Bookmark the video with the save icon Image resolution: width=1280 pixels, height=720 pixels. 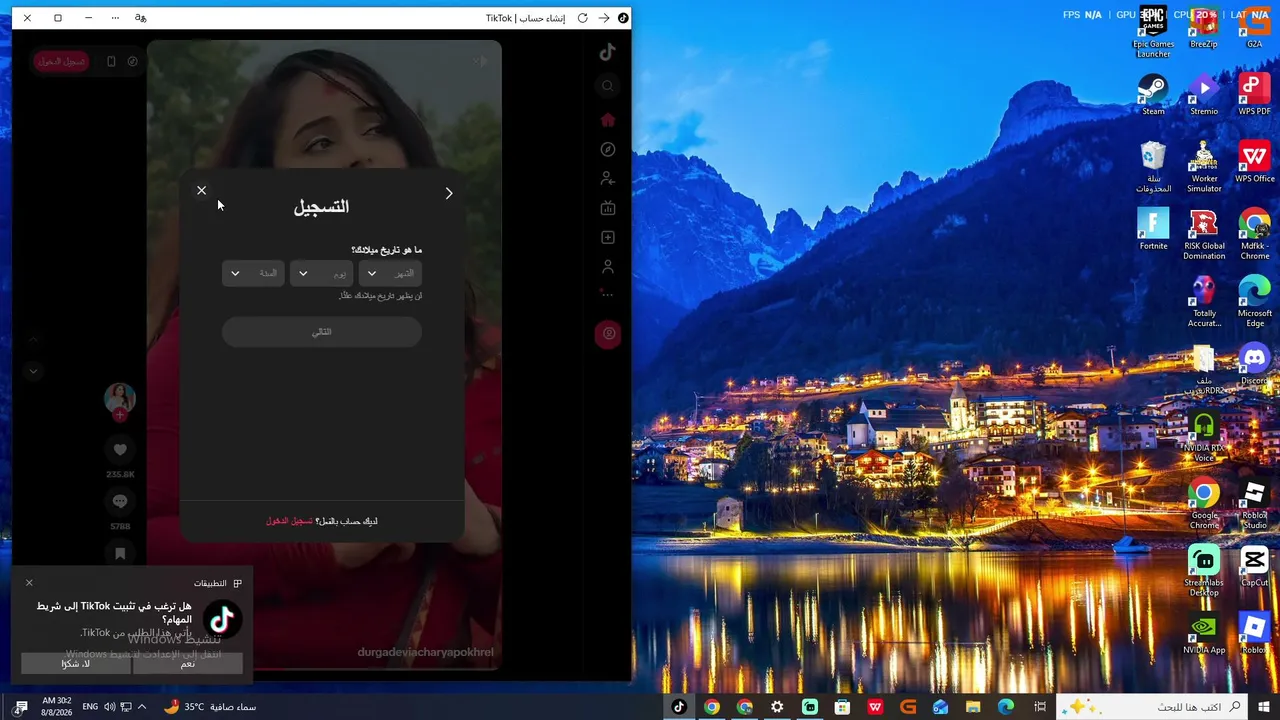point(120,553)
